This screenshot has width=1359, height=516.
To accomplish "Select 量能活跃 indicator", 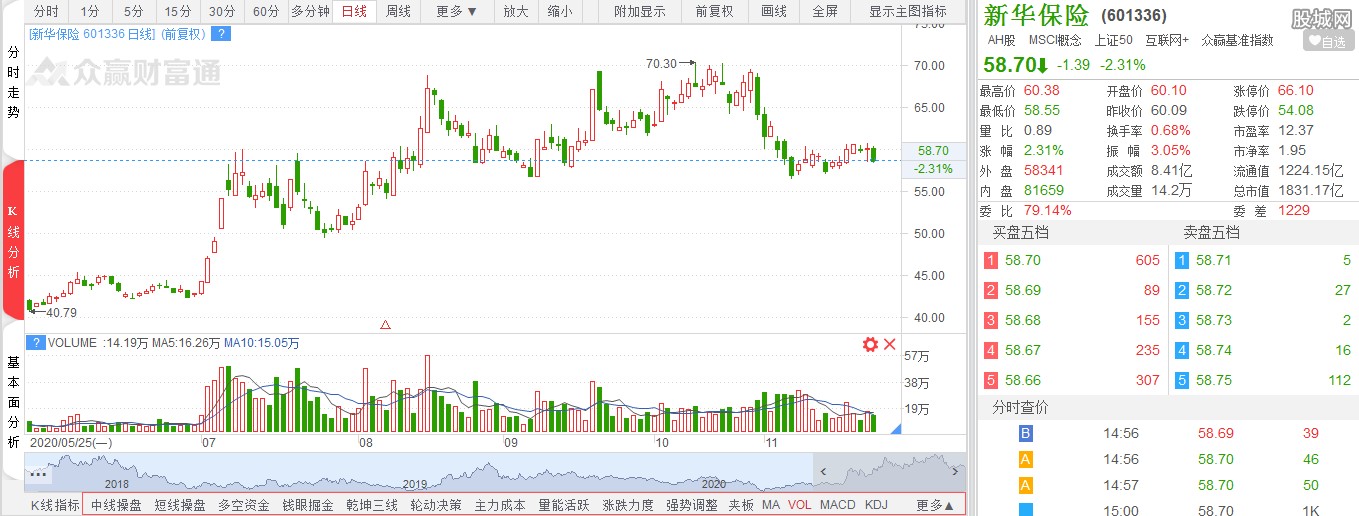I will pos(564,505).
